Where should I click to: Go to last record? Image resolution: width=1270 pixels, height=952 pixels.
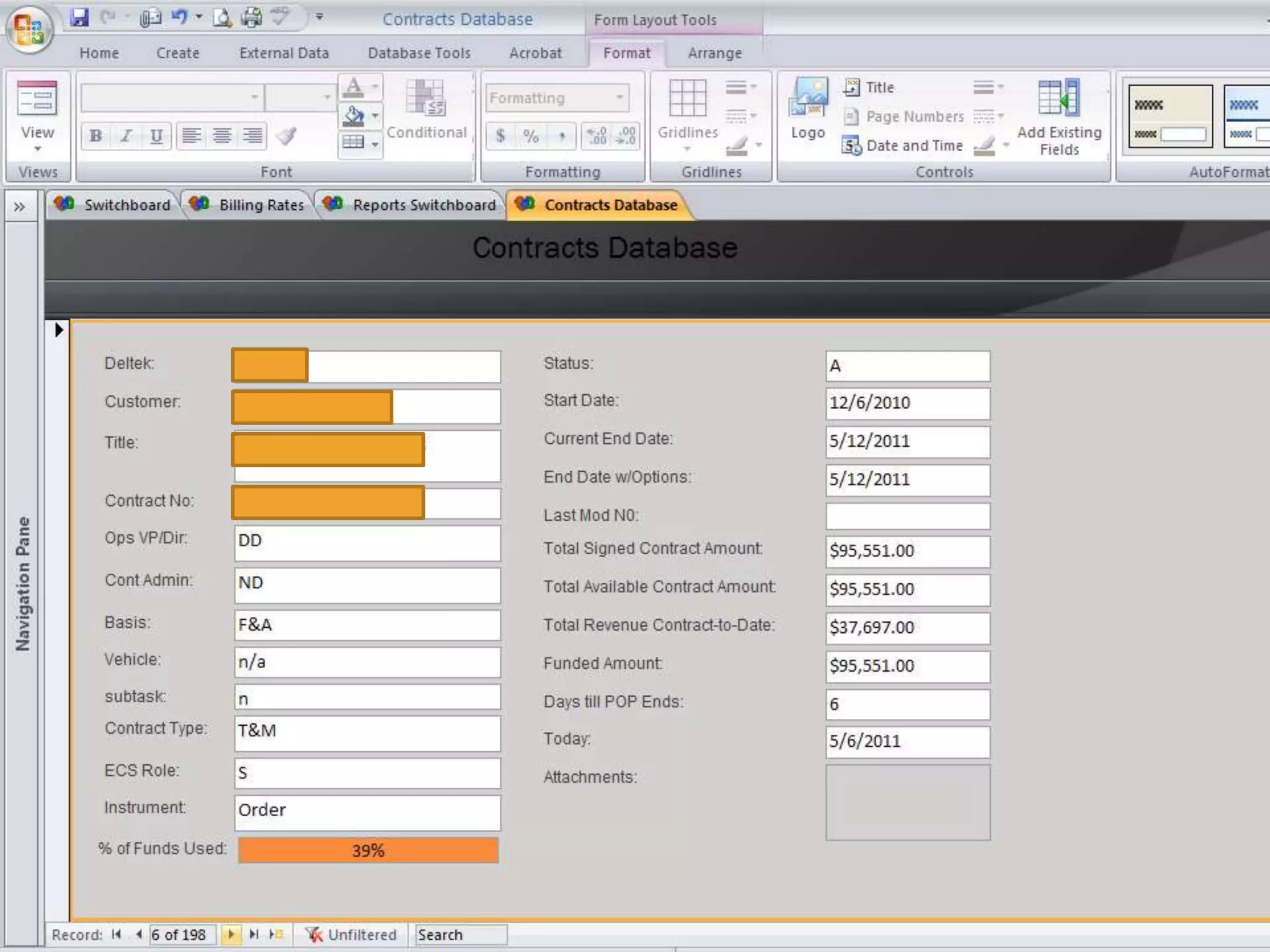(x=254, y=934)
